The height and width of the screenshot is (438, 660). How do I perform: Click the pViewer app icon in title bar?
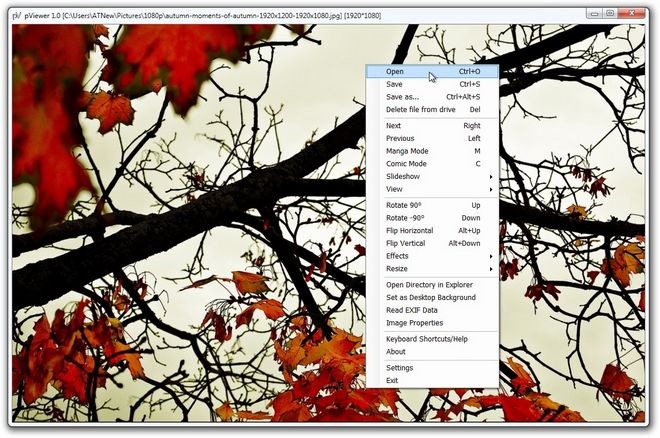click(17, 12)
